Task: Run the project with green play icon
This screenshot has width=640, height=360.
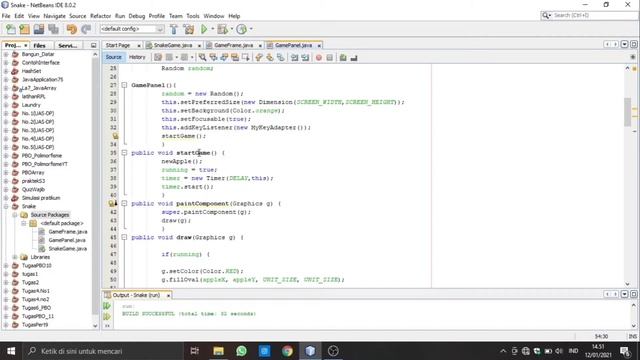Action: tap(204, 29)
